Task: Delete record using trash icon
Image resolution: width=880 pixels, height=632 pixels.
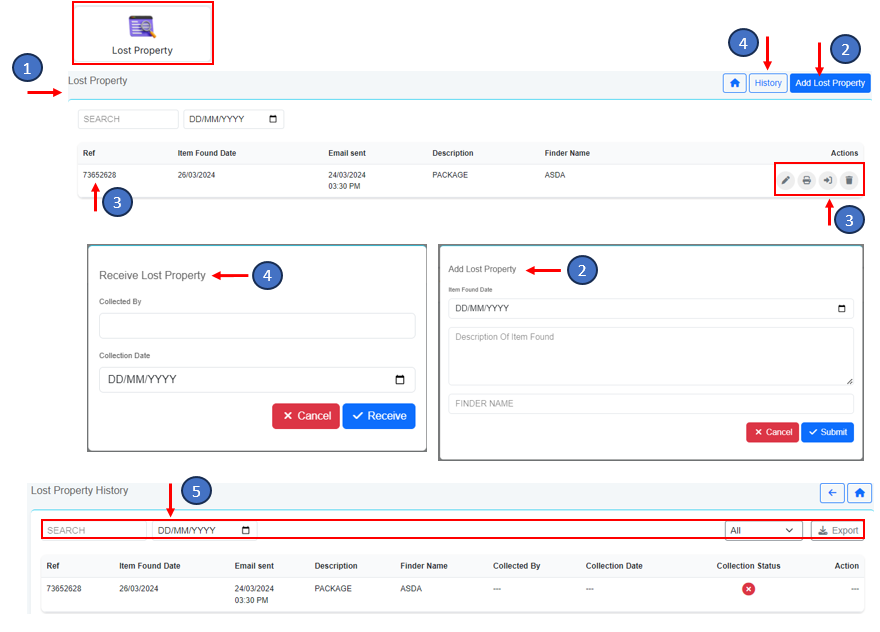Action: (849, 180)
